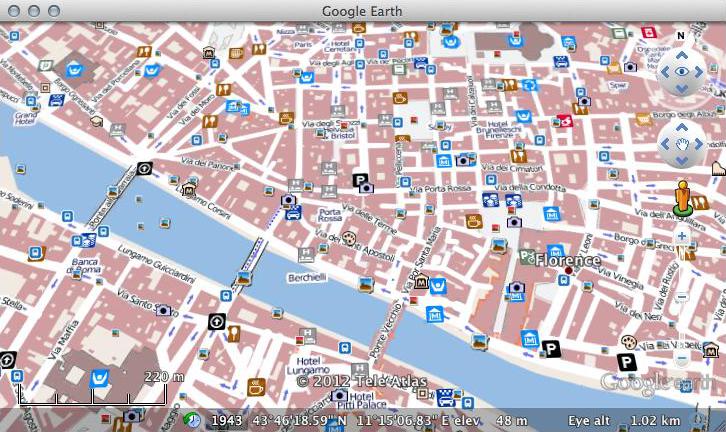The height and width of the screenshot is (432, 726).
Task: Click the Eye alt 1.02 km readout
Action: coord(624,420)
